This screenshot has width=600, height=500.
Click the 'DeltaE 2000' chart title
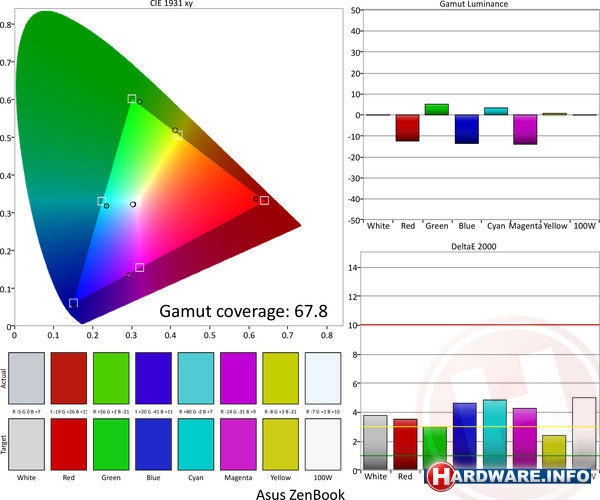pyautogui.click(x=474, y=247)
